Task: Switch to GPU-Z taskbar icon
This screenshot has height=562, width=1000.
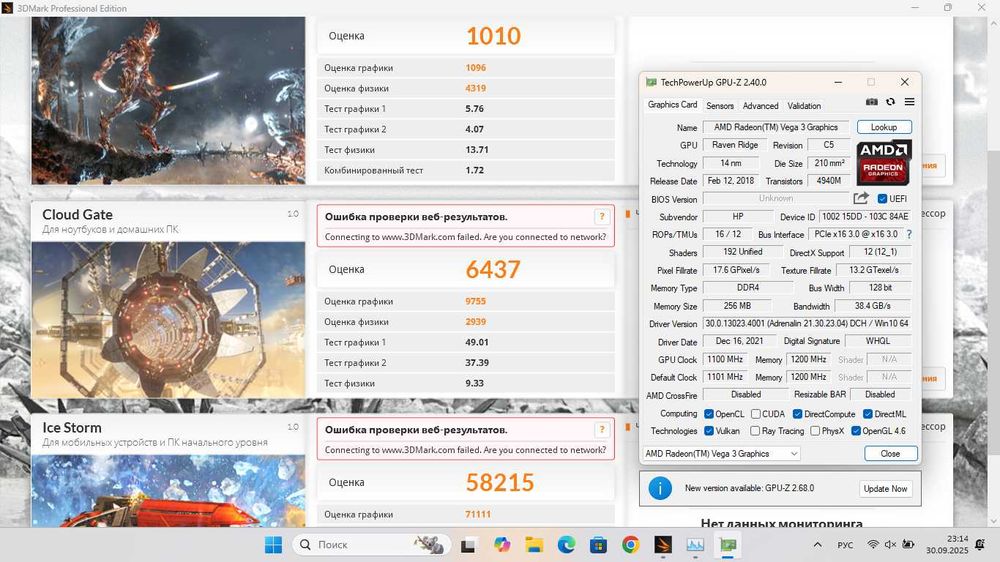Action: (728, 545)
